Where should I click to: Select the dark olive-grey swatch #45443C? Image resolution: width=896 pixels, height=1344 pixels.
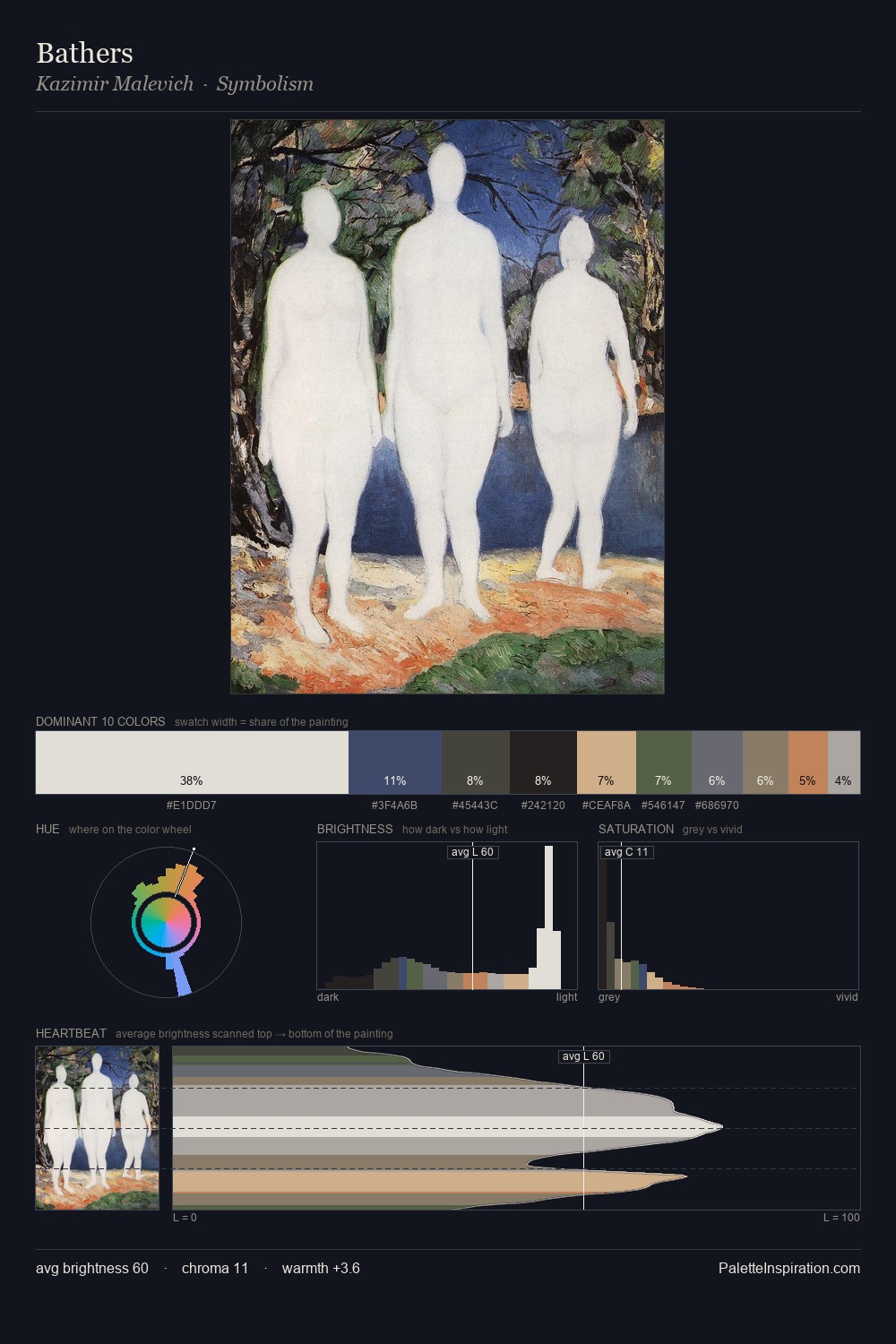click(x=476, y=762)
